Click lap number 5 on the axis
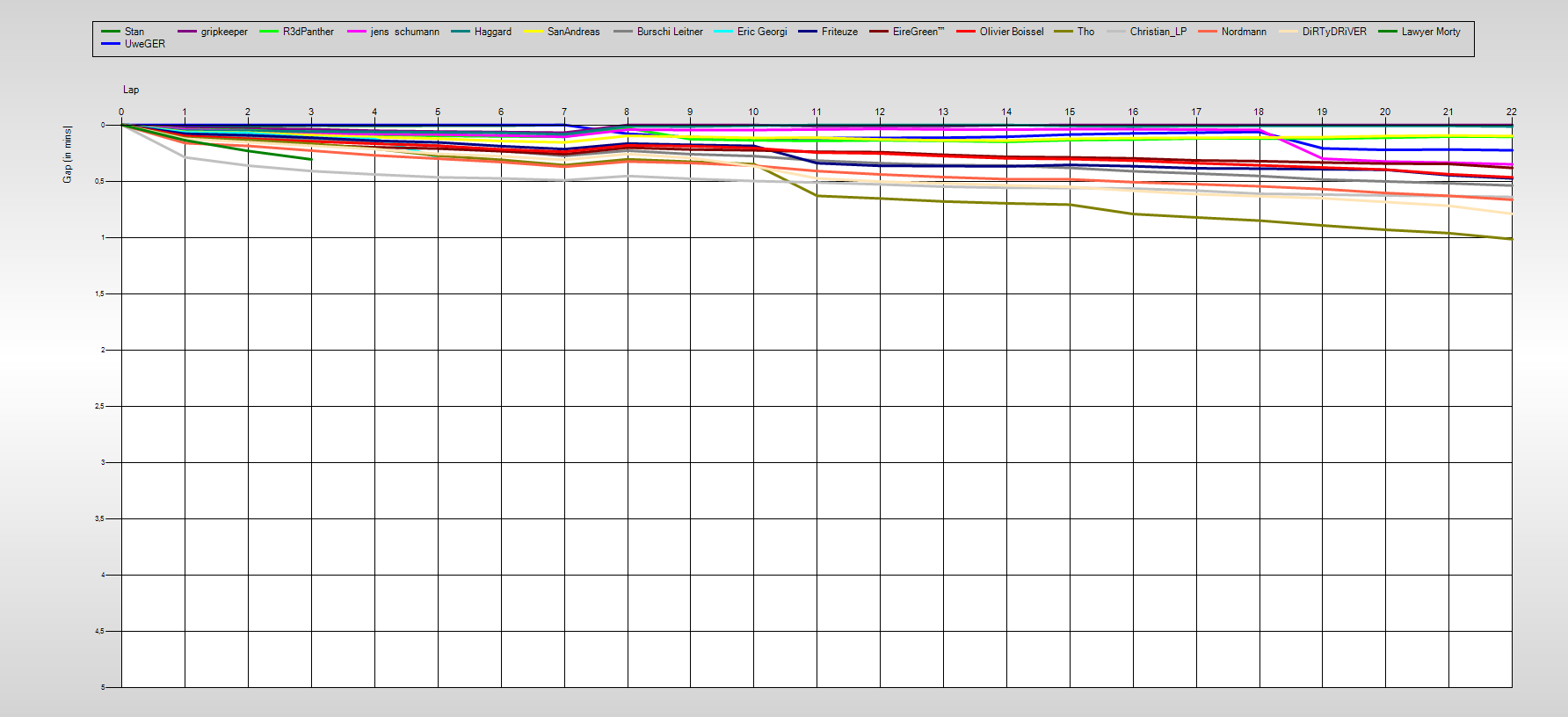The image size is (1568, 717). pos(438,112)
